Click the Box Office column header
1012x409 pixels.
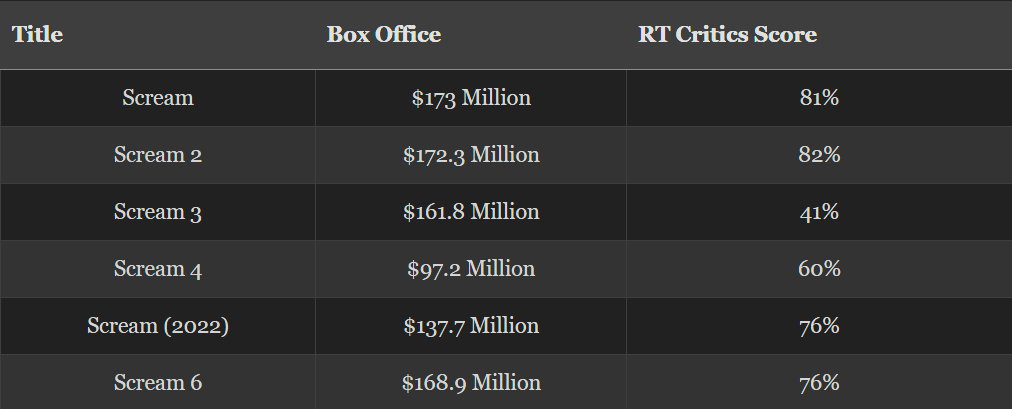(x=383, y=35)
